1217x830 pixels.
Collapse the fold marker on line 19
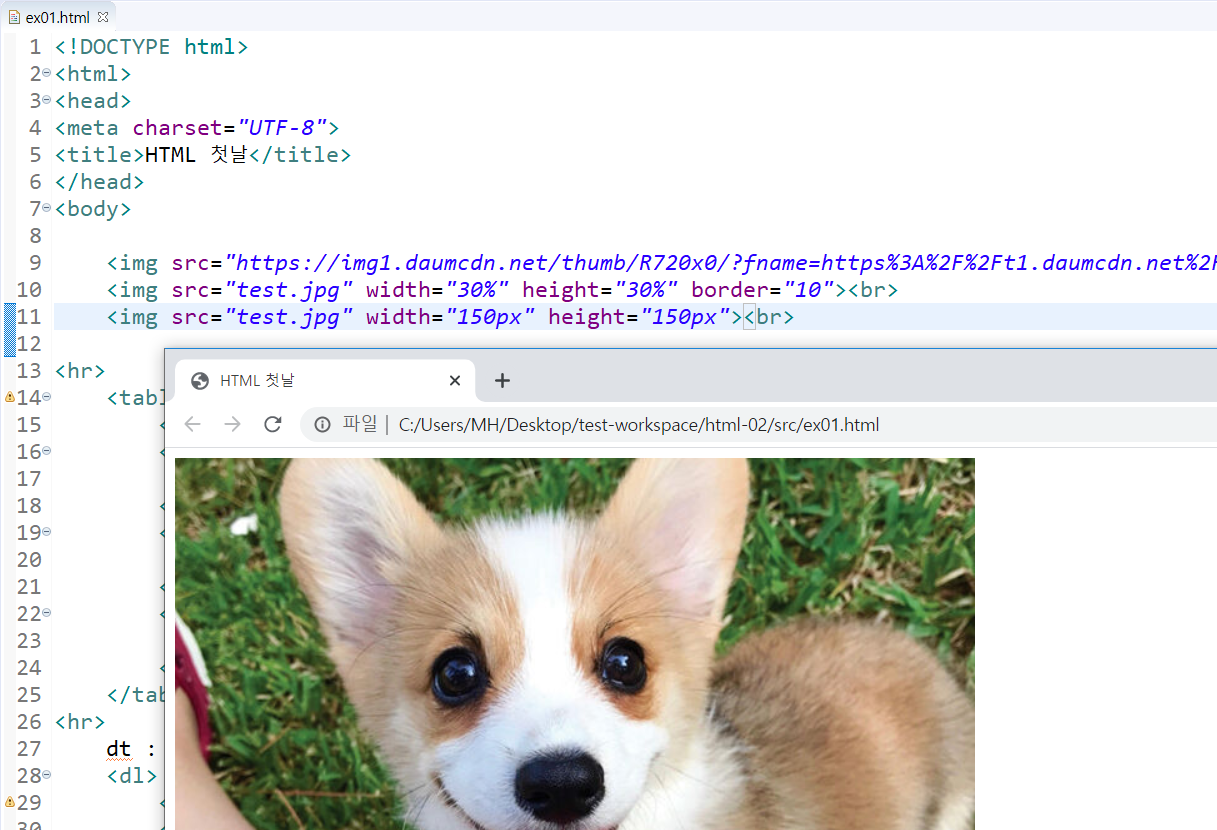click(47, 531)
